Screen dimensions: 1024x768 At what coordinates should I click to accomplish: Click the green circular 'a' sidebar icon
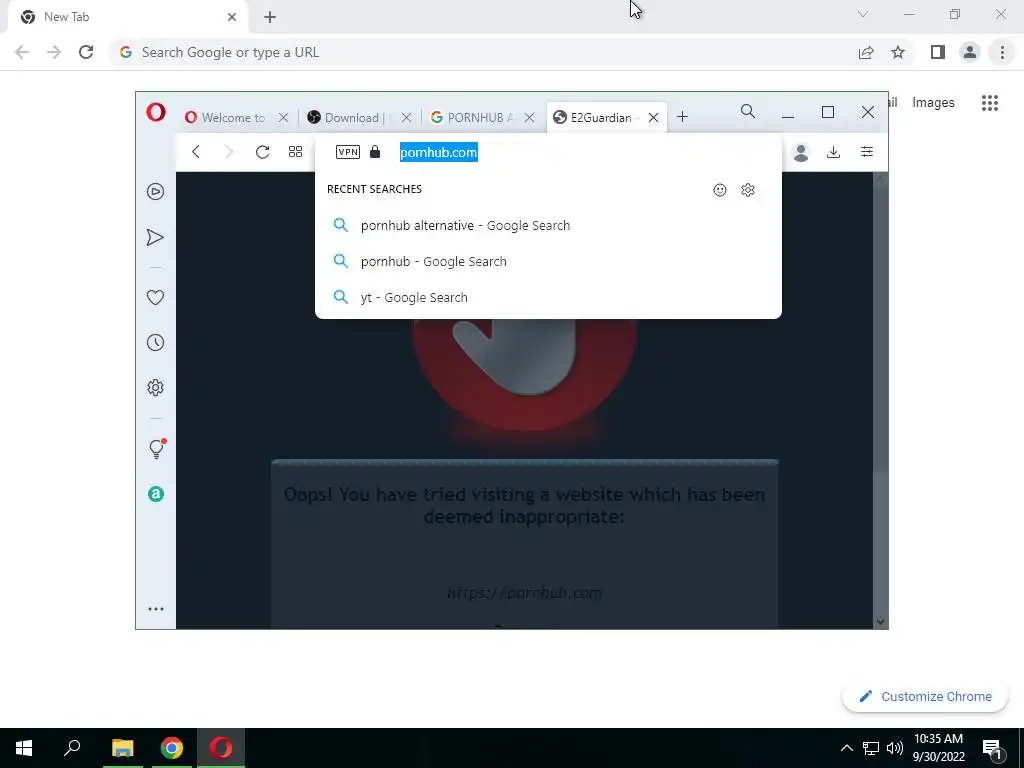155,494
